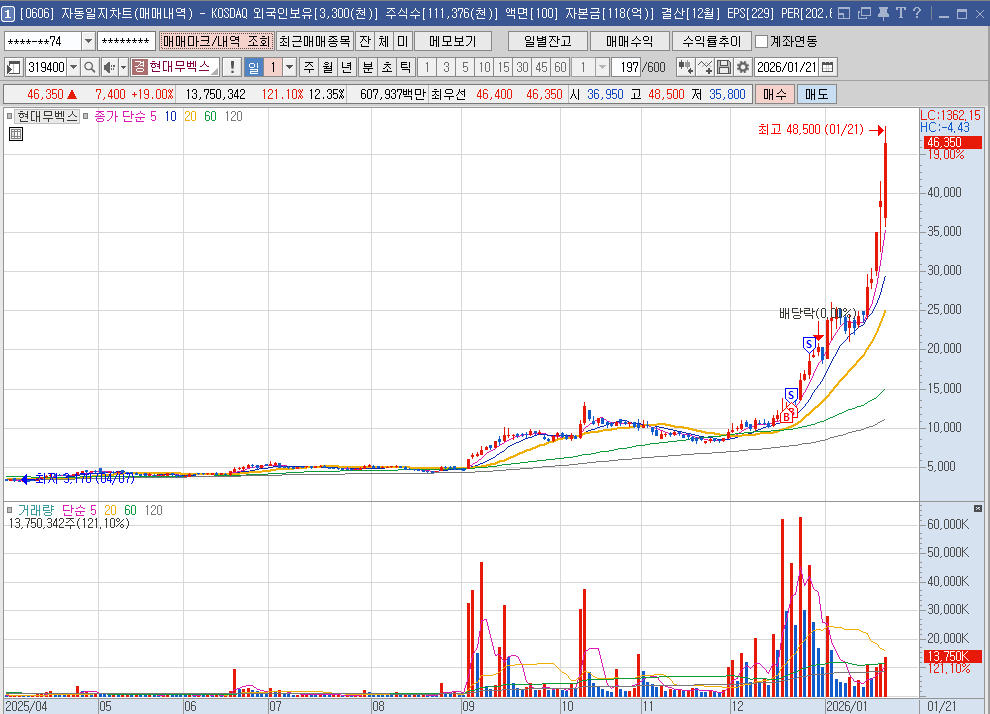Expand the account number dropdown arrow

click(88, 41)
